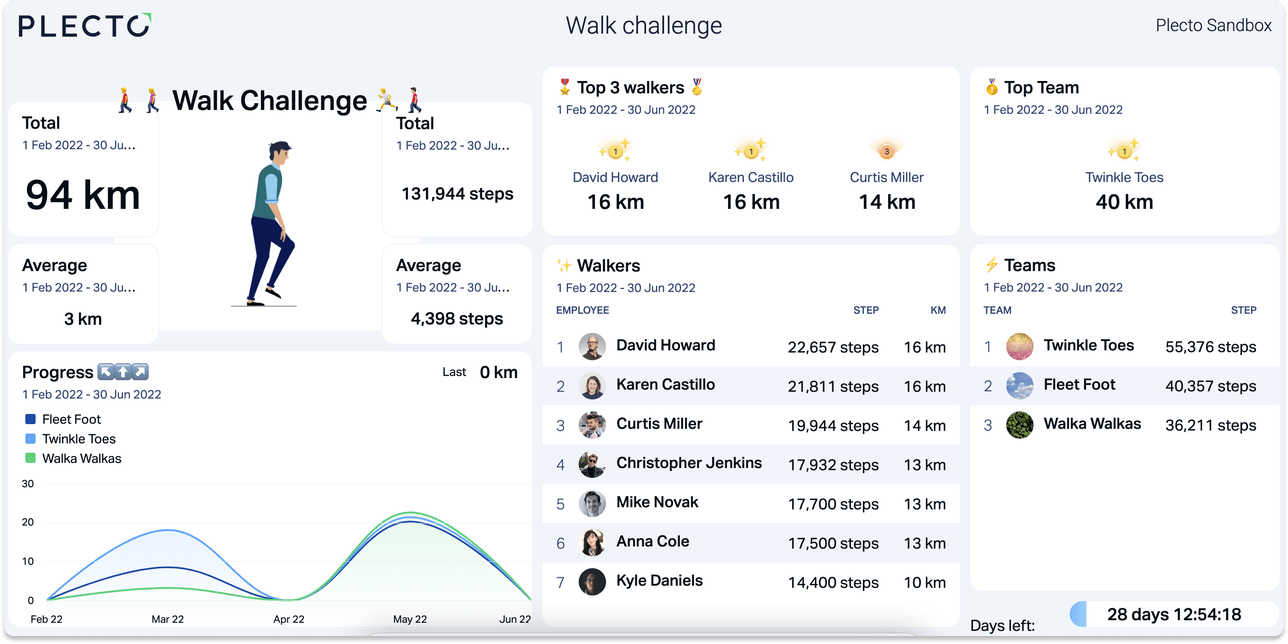The height and width of the screenshot is (644, 1288).
Task: Click the Fleet Foot legend color swatch
Action: [x=31, y=419]
